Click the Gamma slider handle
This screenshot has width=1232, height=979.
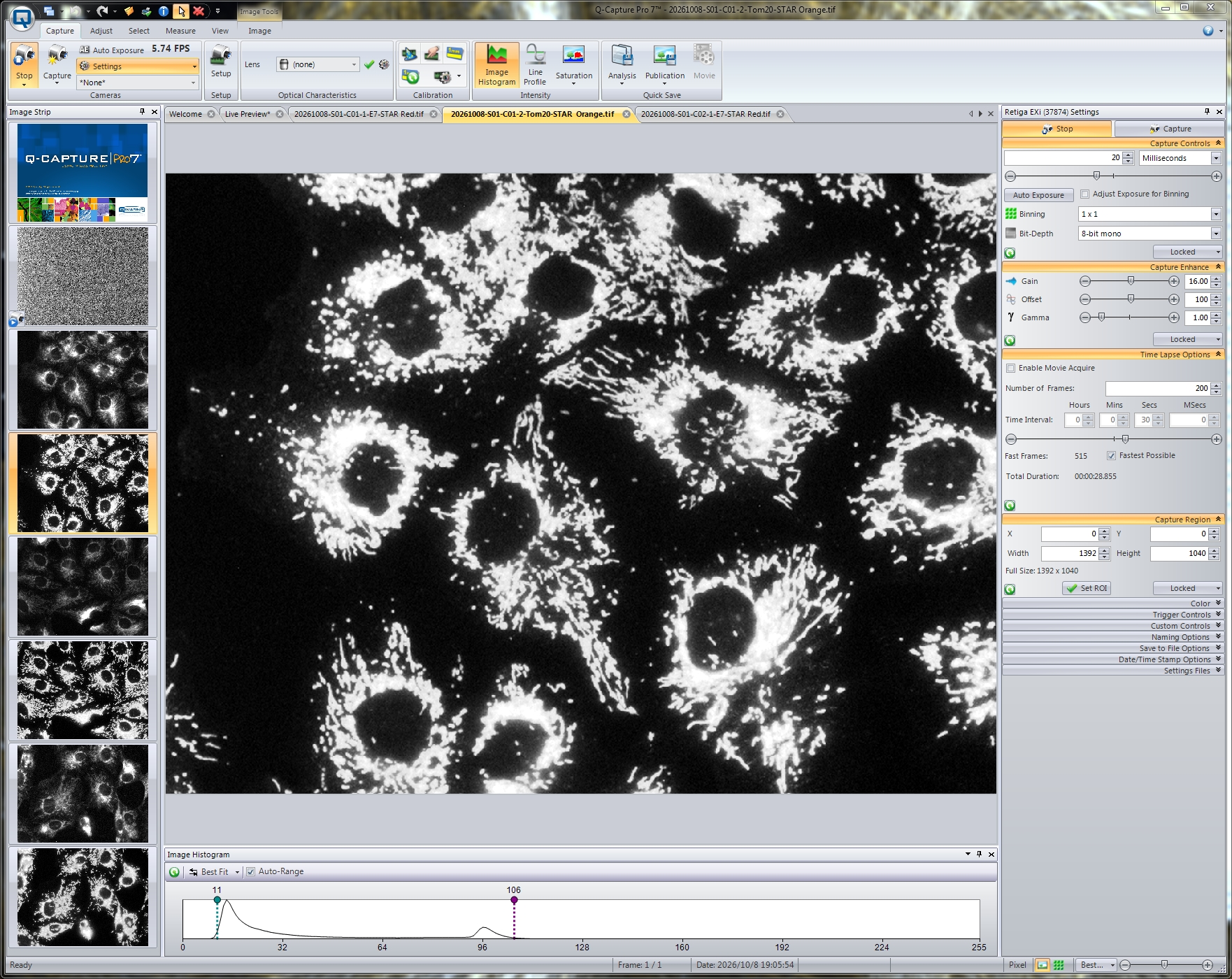(1101, 317)
